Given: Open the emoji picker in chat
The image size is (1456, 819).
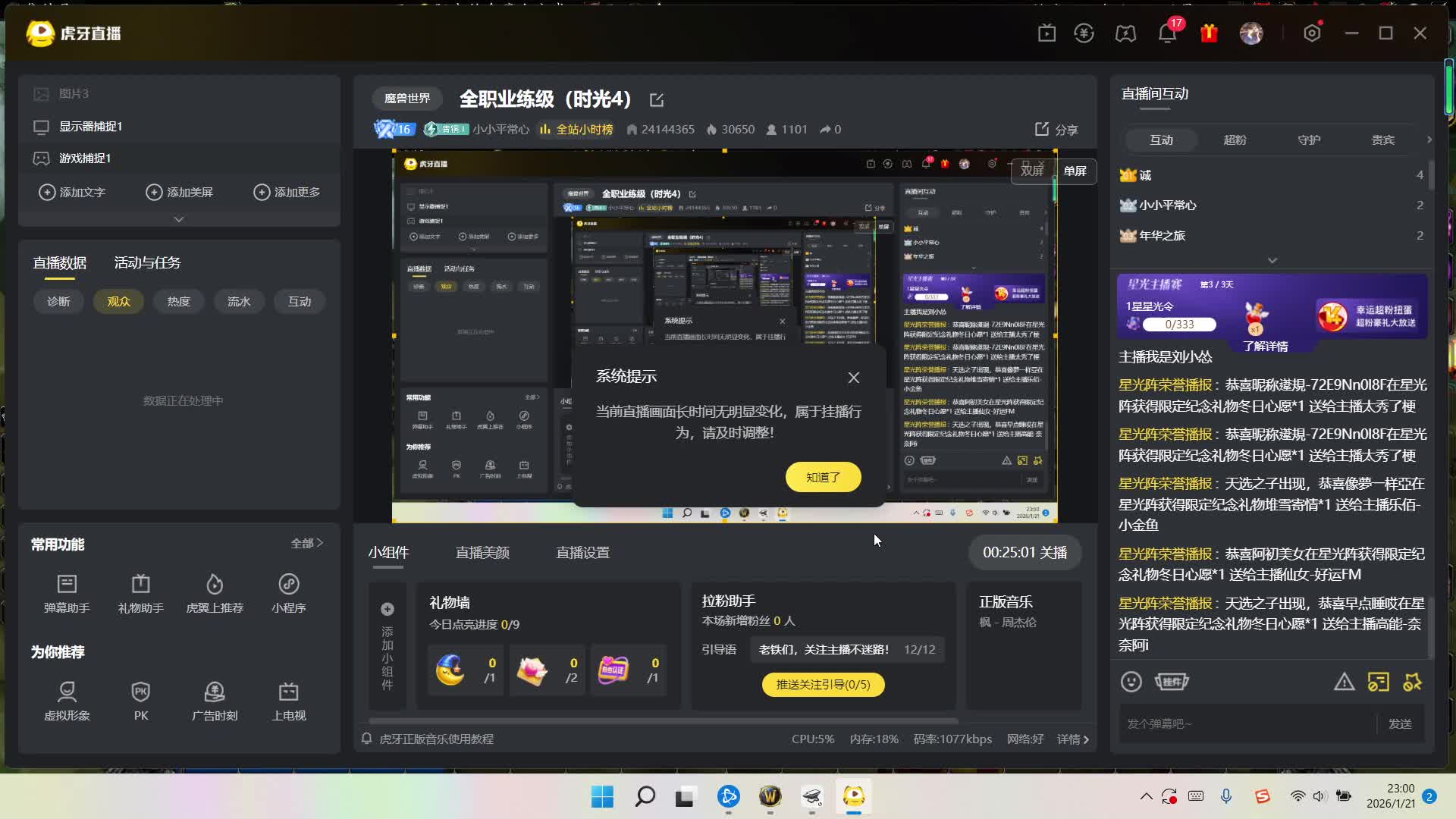Looking at the screenshot, I should [1131, 682].
